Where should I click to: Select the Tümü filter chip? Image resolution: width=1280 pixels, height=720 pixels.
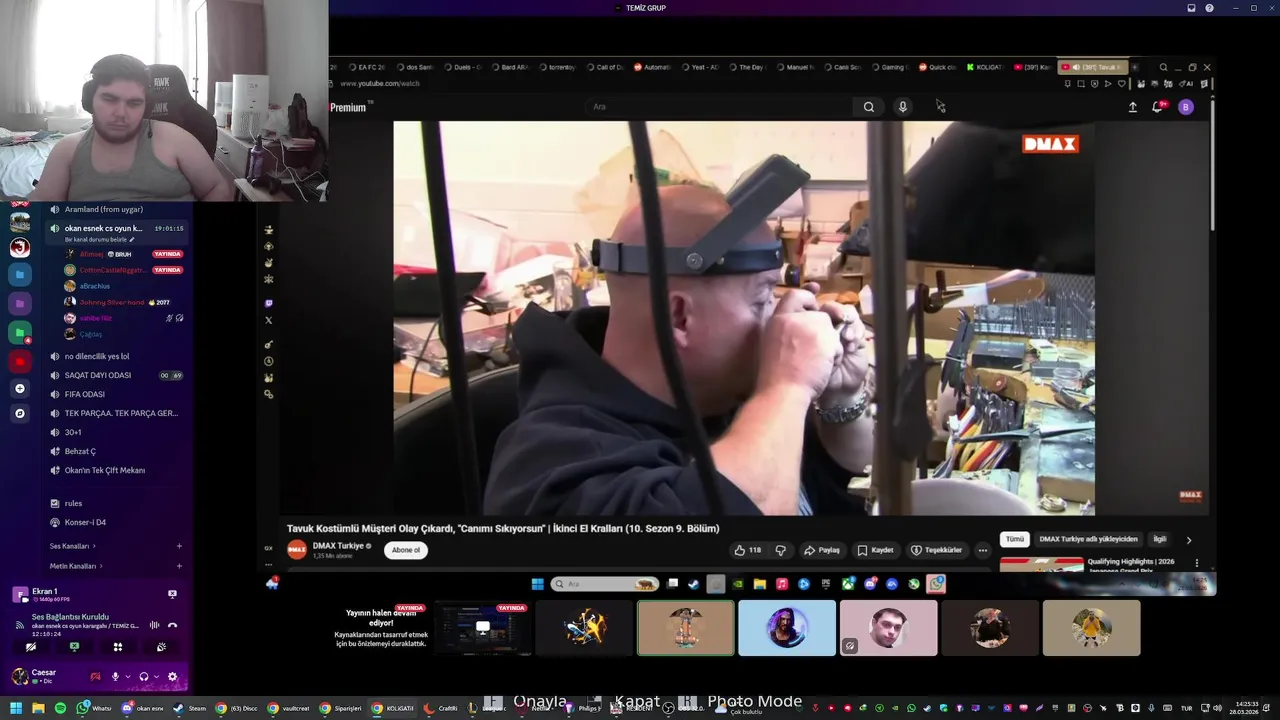1015,539
